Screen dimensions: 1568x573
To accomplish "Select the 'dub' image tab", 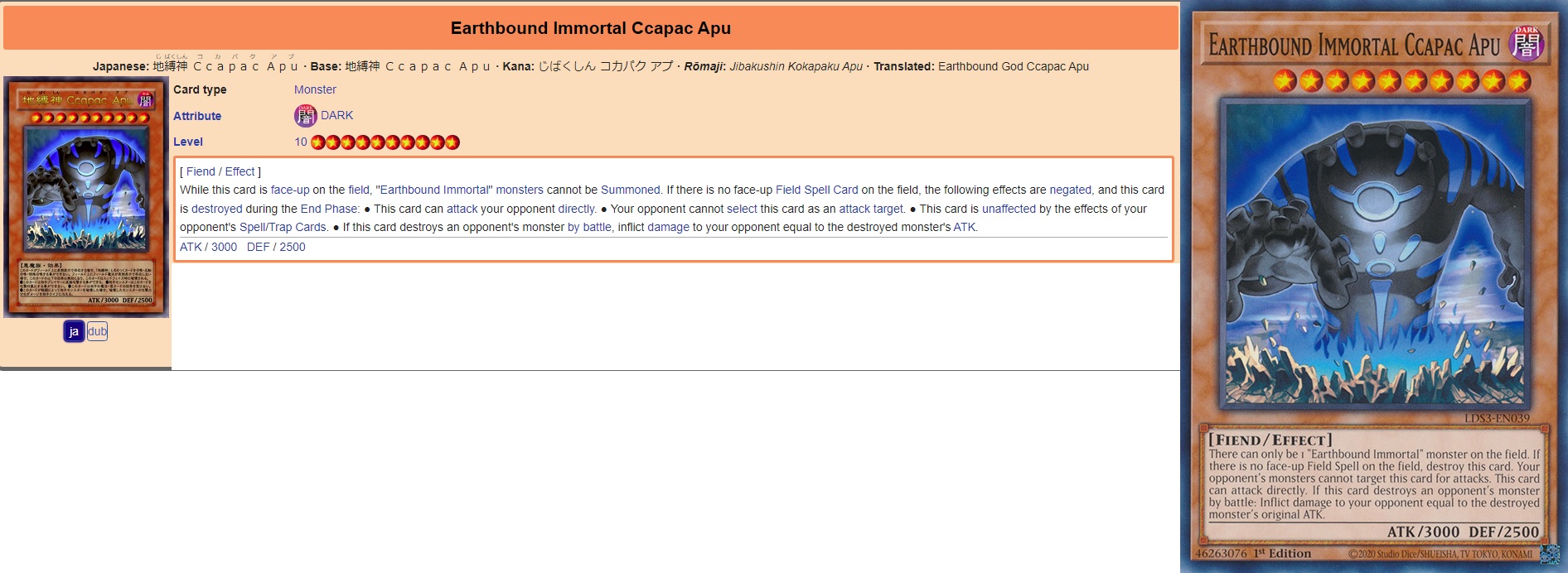I will click(x=97, y=331).
